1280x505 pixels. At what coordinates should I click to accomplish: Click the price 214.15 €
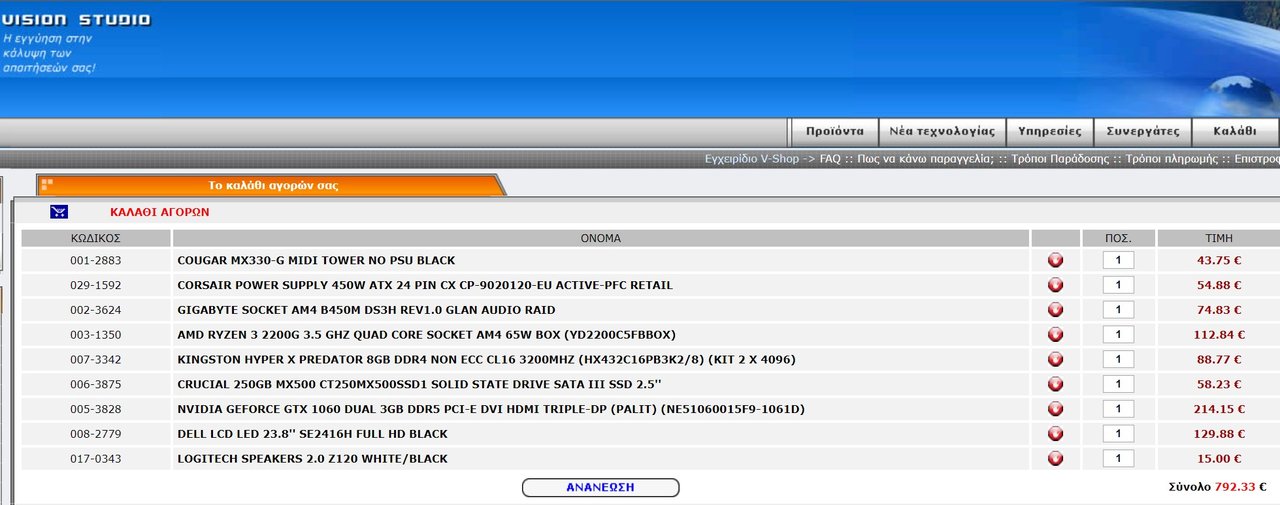tap(1217, 409)
